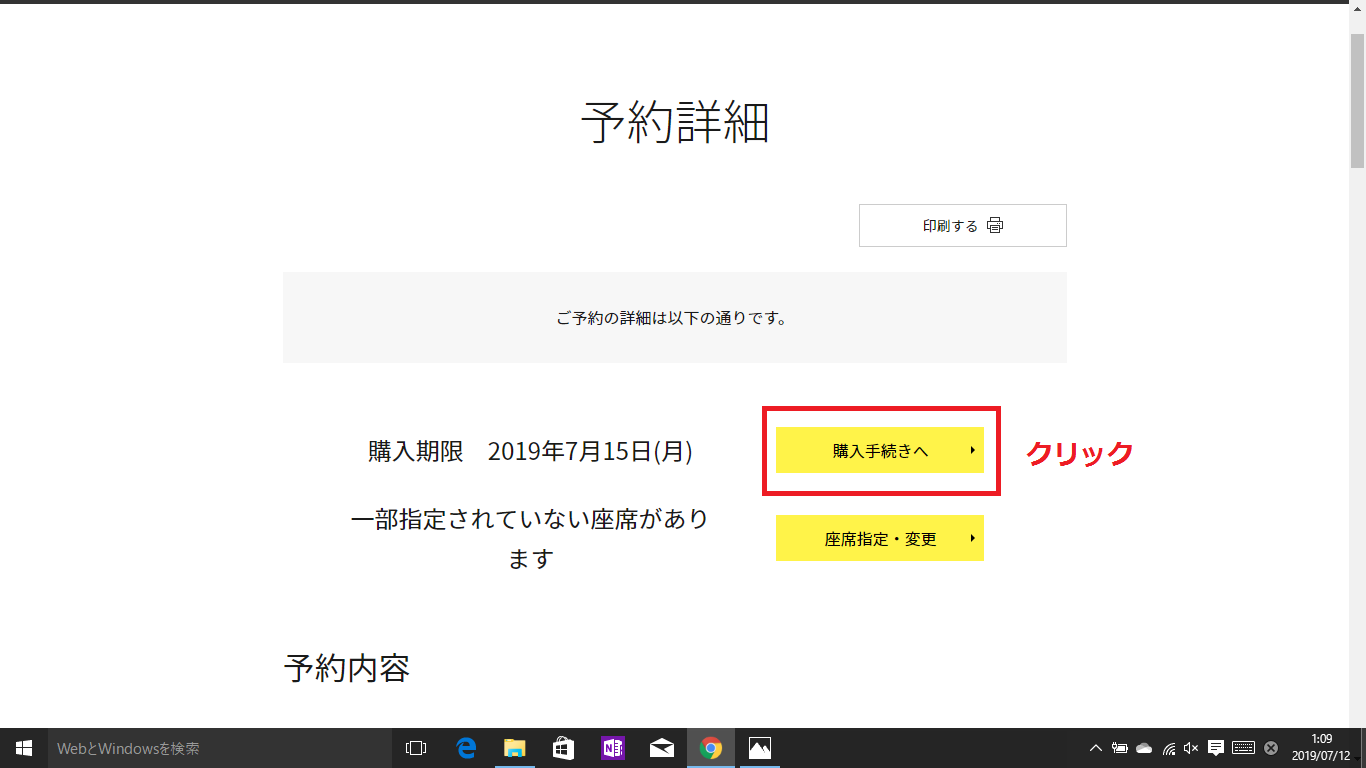The width and height of the screenshot is (1366, 768).
Task: Click the WebとWindowsを検索 search box
Action: 220,748
